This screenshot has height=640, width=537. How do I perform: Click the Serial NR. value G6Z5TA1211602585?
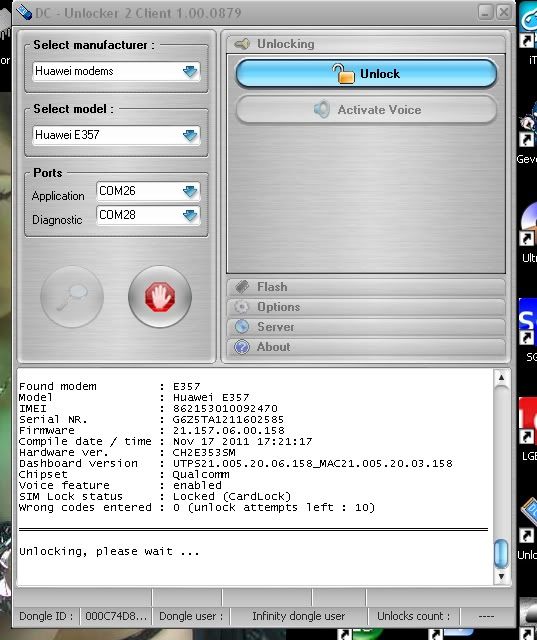[229, 419]
